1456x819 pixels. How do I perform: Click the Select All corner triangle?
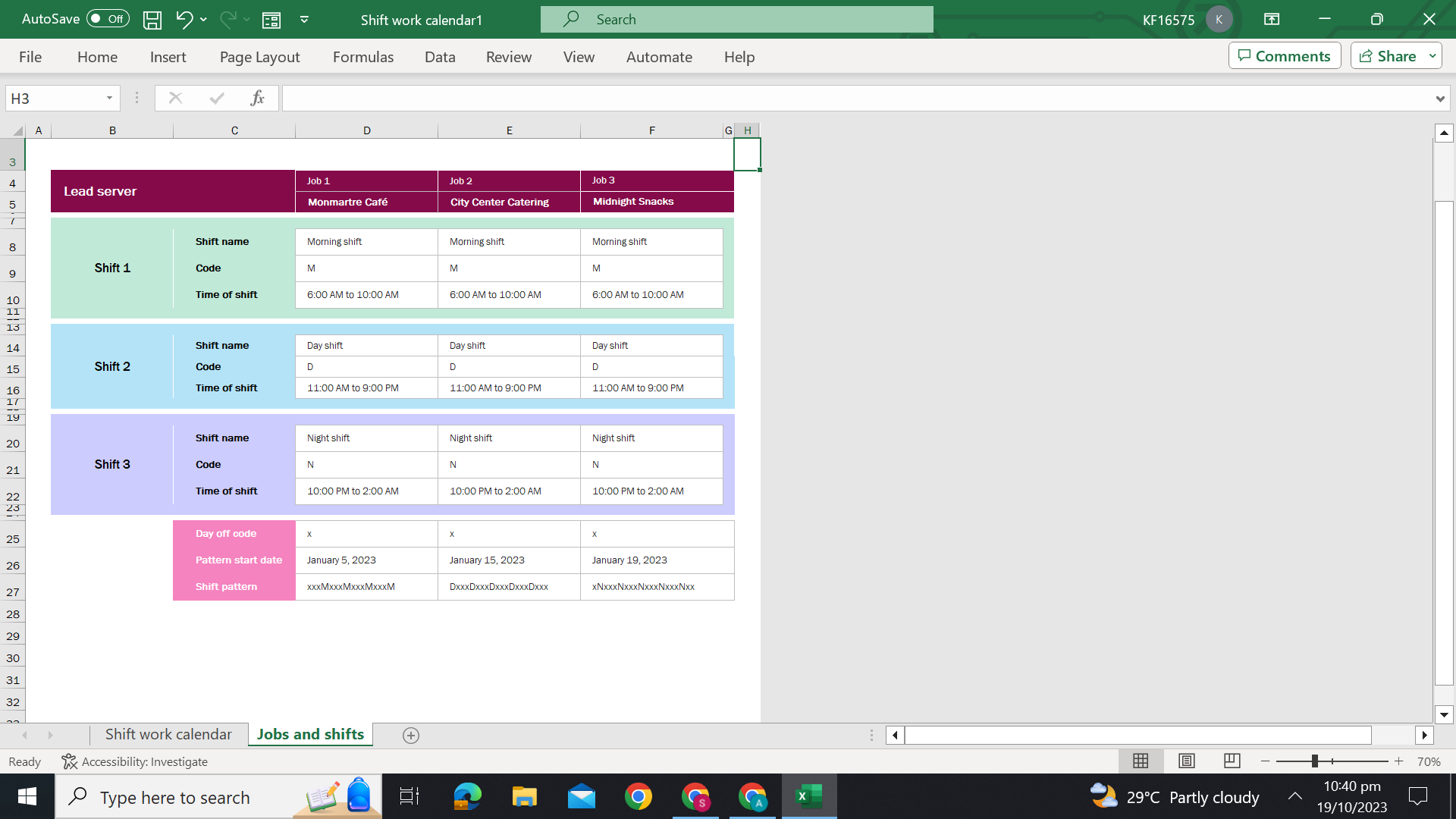(x=17, y=130)
